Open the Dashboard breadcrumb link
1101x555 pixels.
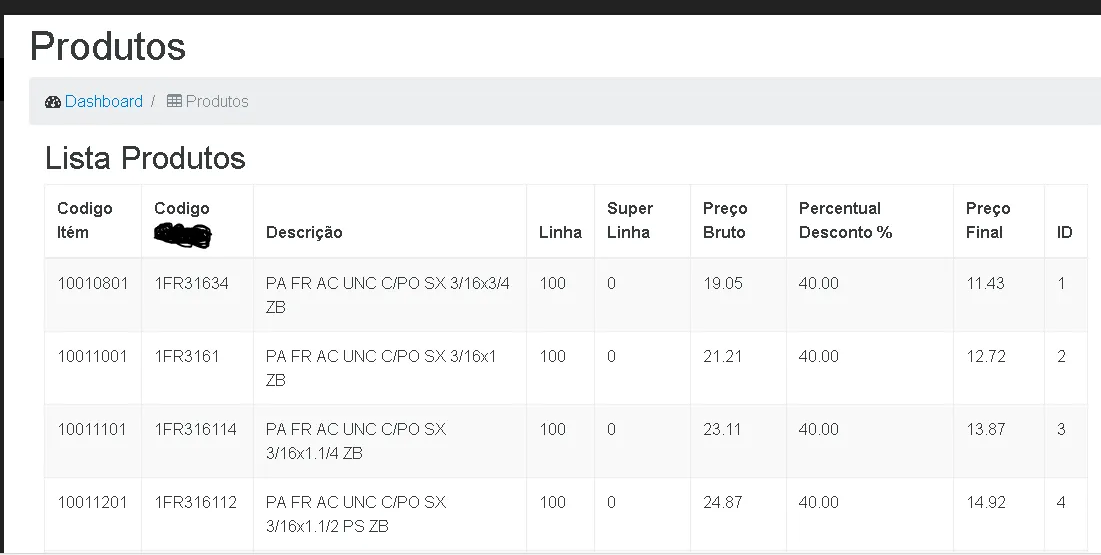tap(103, 101)
